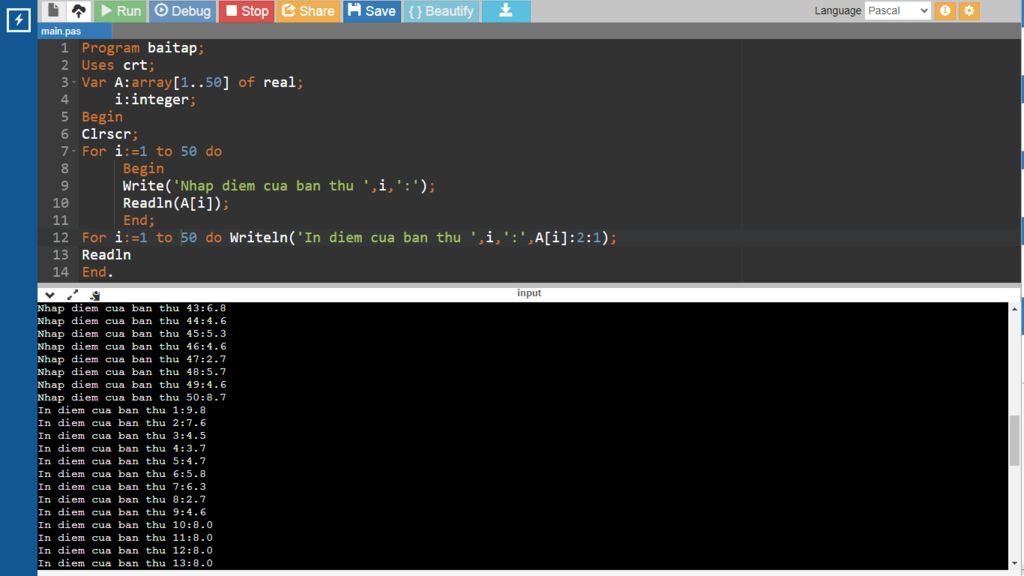Image resolution: width=1024 pixels, height=576 pixels.
Task: Click the 'i:integer;' declaration line
Action: pos(155,99)
